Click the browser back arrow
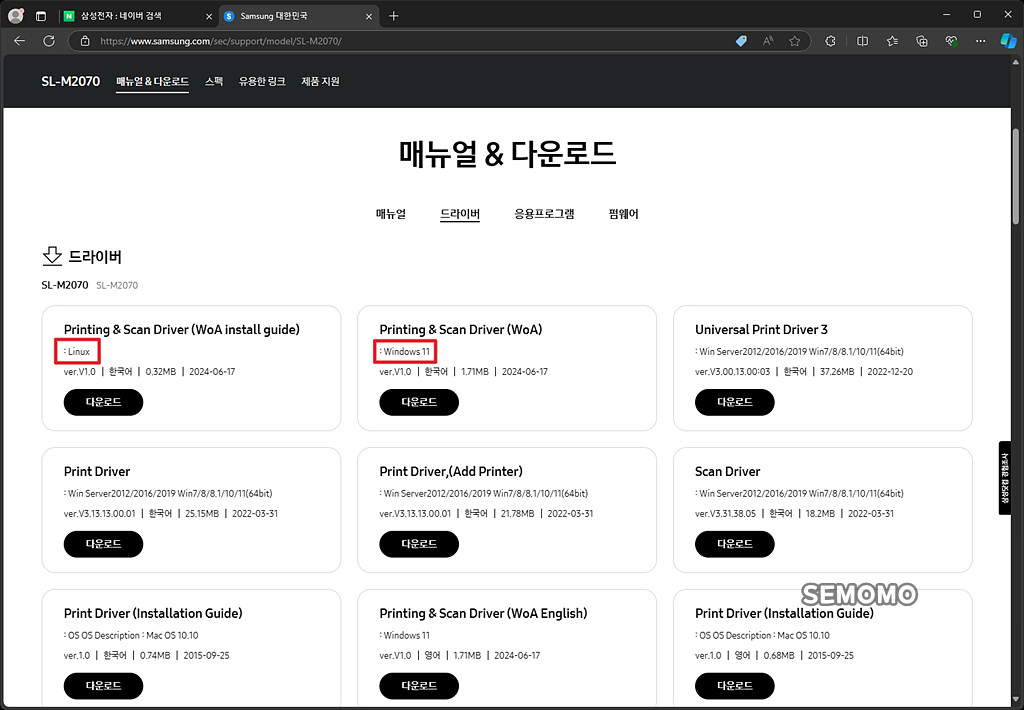The image size is (1024, 710). 20,40
